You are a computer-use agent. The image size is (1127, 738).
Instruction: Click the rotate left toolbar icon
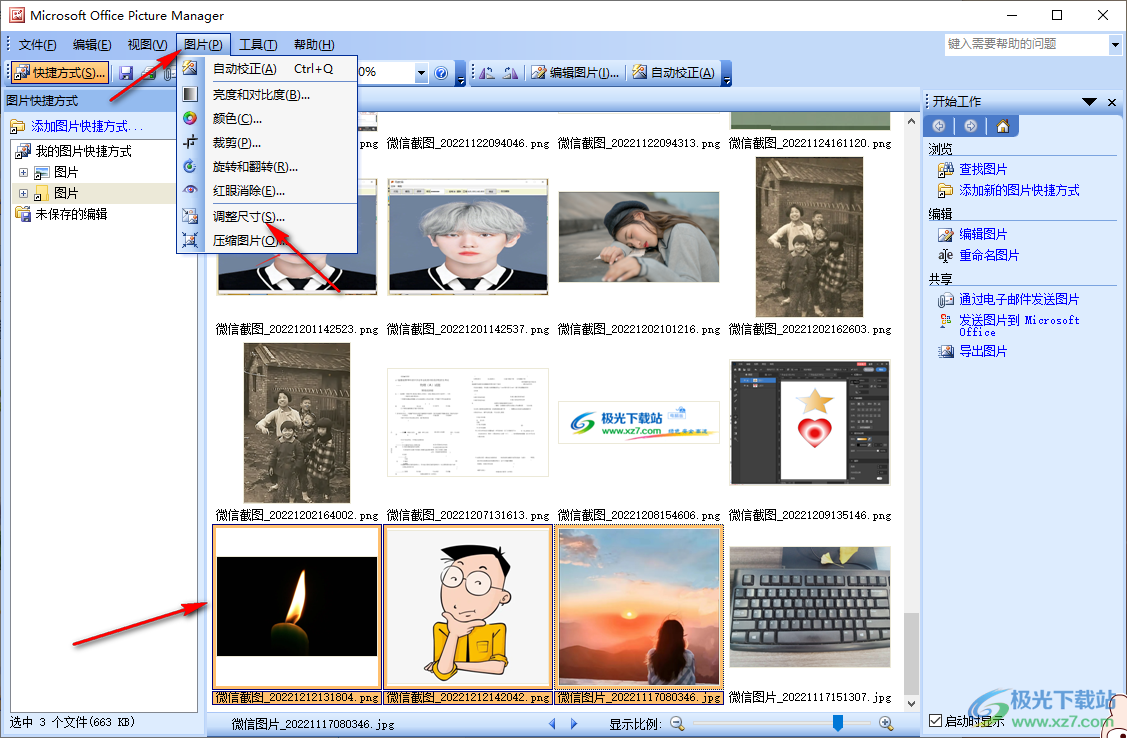(x=487, y=73)
